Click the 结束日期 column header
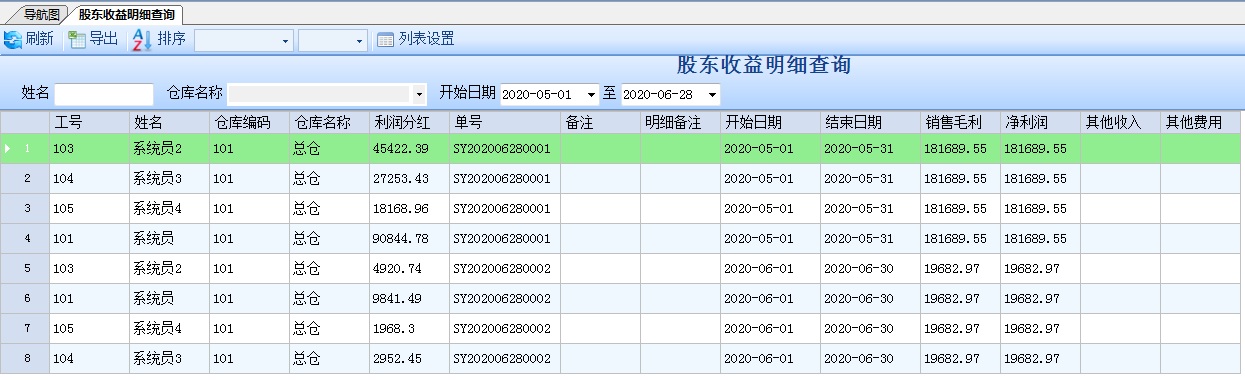Image resolution: width=1245 pixels, height=380 pixels. (x=870, y=122)
